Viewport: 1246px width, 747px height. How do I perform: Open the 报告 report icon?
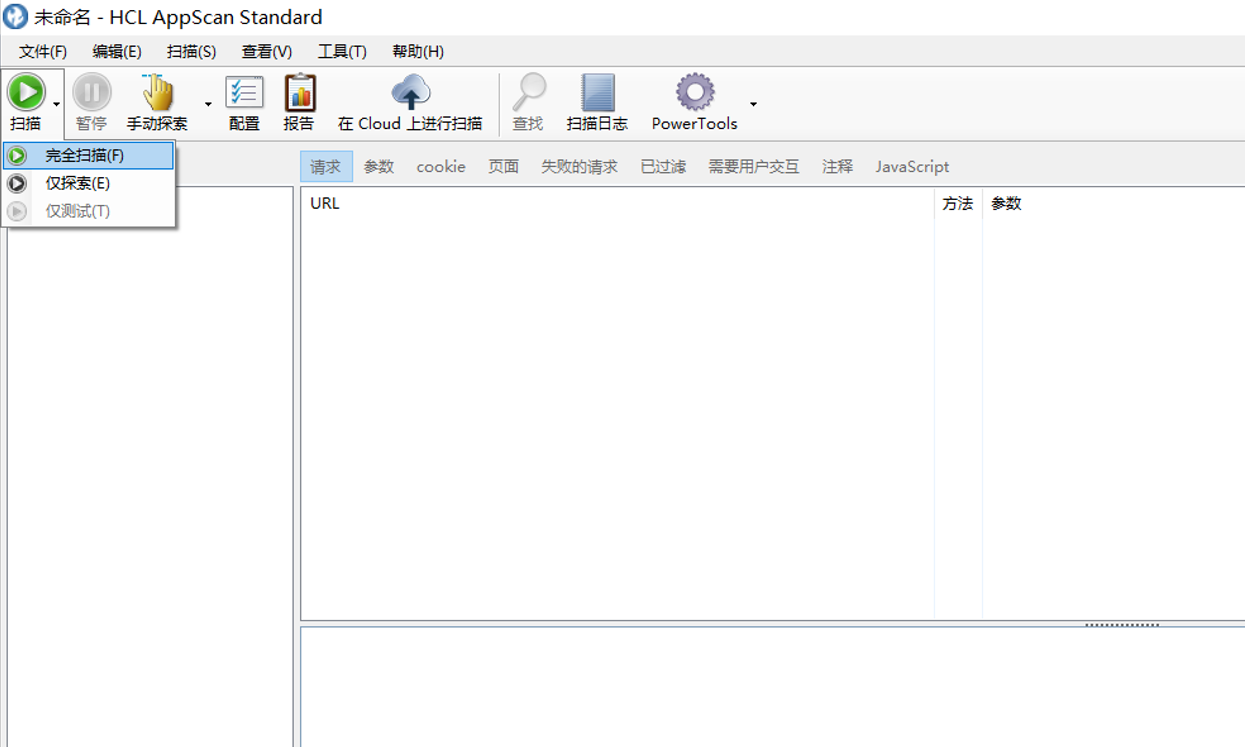click(x=299, y=95)
